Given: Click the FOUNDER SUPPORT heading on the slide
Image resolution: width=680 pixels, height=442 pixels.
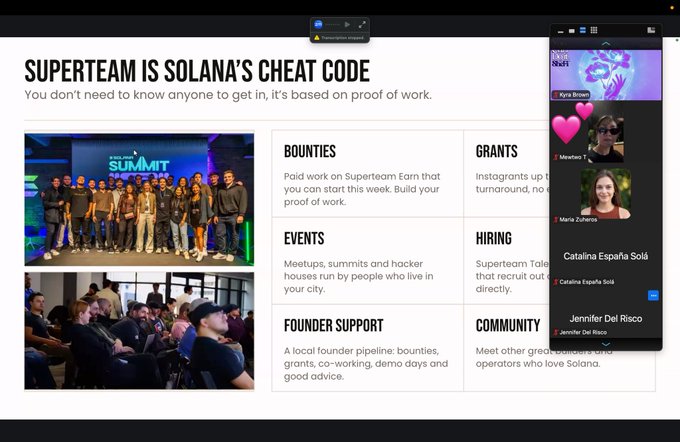Looking at the screenshot, I should pyautogui.click(x=333, y=326).
